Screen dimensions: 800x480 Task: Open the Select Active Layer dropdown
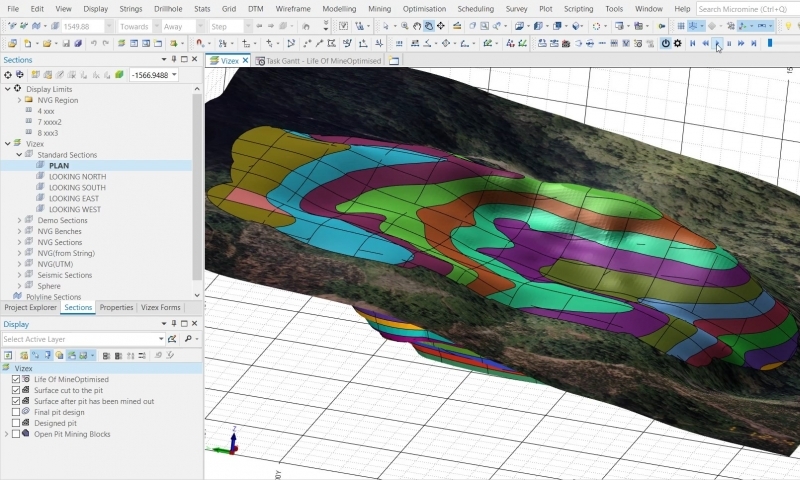click(x=160, y=339)
